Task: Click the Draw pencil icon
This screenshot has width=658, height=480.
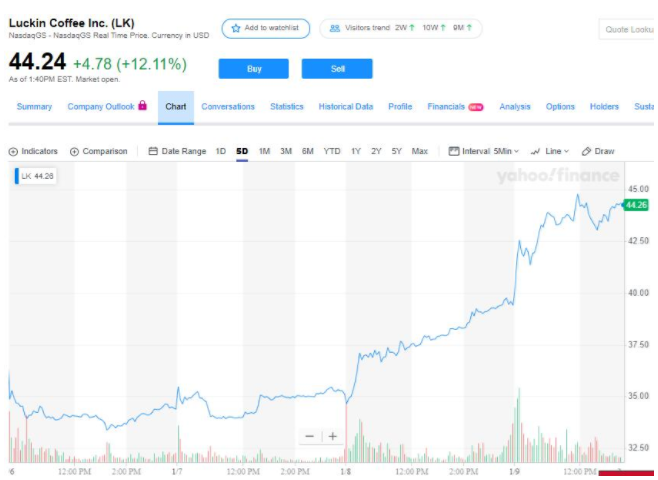Action: pyautogui.click(x=587, y=151)
